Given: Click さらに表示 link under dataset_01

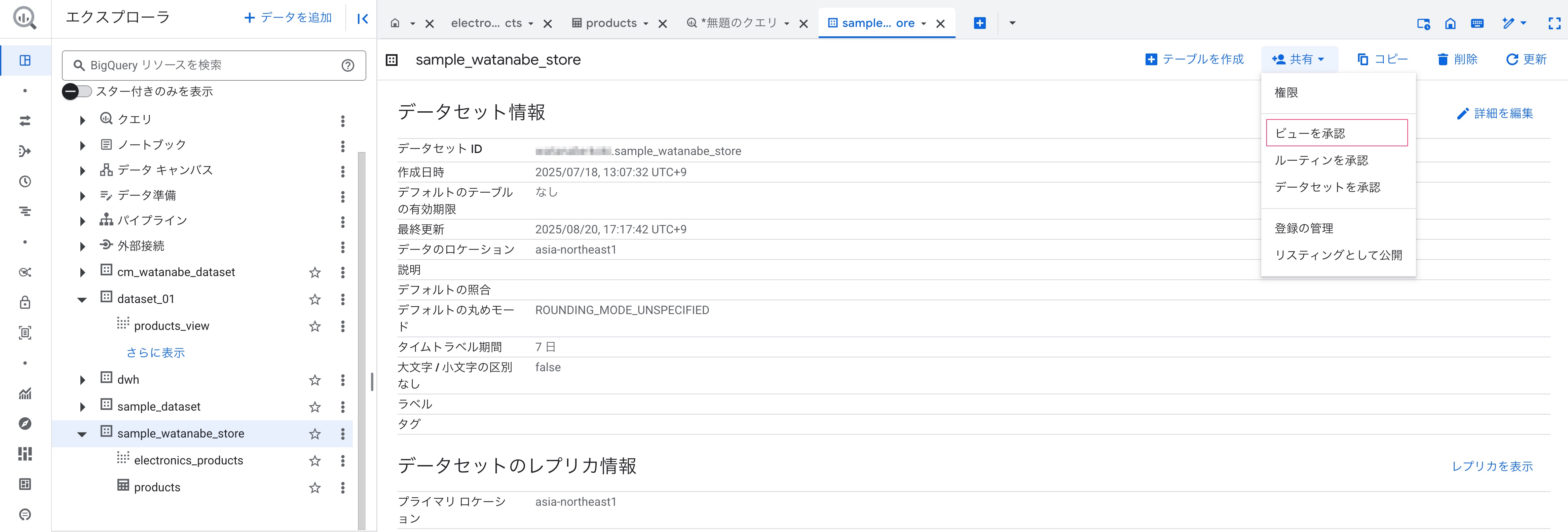Looking at the screenshot, I should click(x=156, y=352).
